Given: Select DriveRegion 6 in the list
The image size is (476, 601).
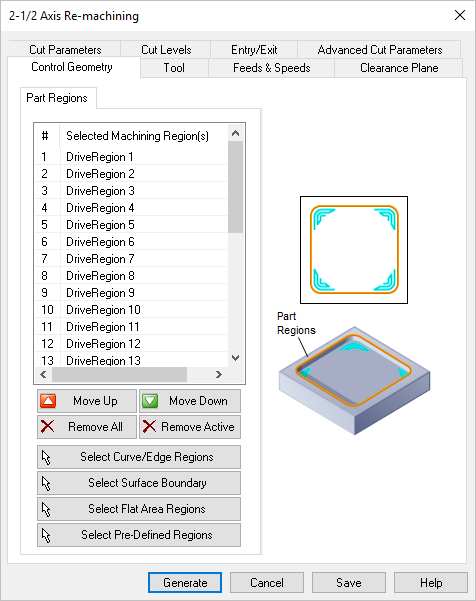Looking at the screenshot, I should (x=131, y=241).
